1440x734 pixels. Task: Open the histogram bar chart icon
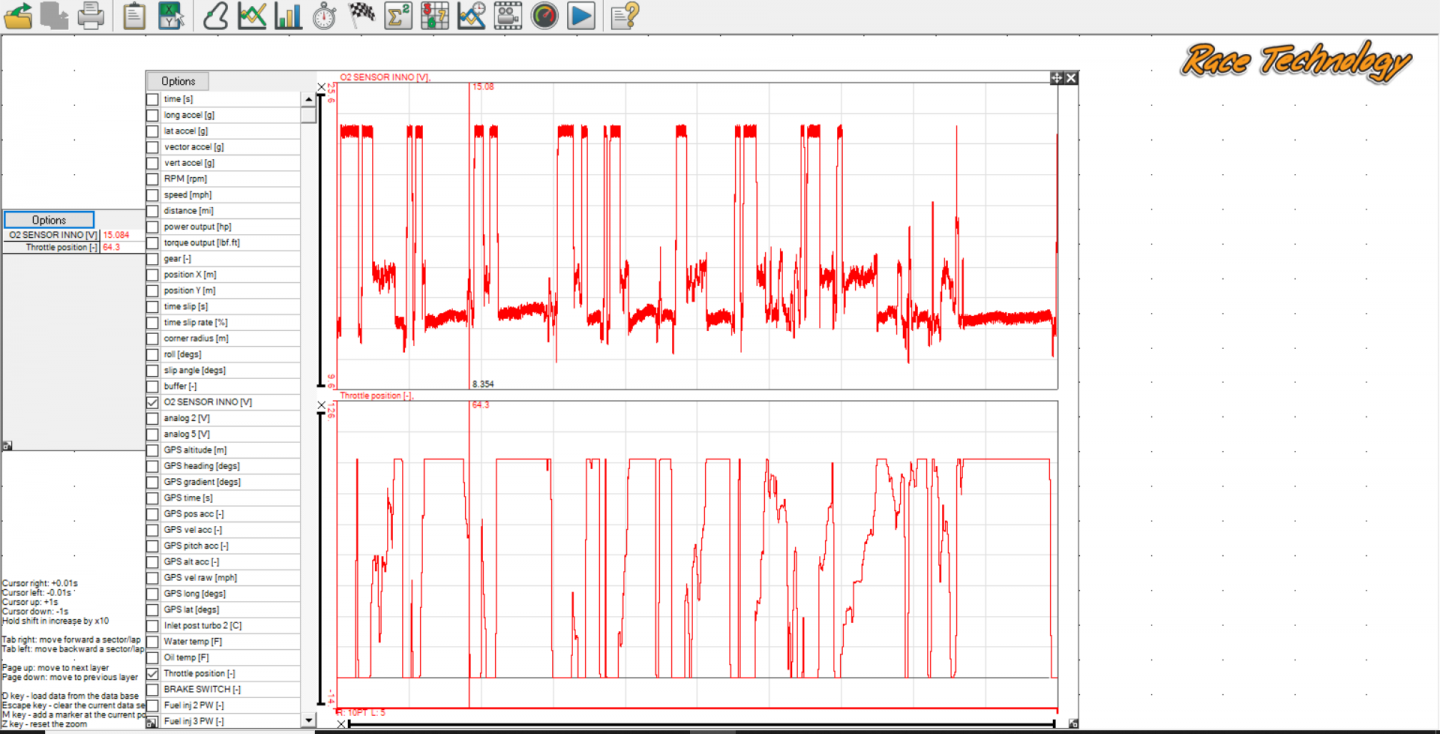click(x=288, y=15)
